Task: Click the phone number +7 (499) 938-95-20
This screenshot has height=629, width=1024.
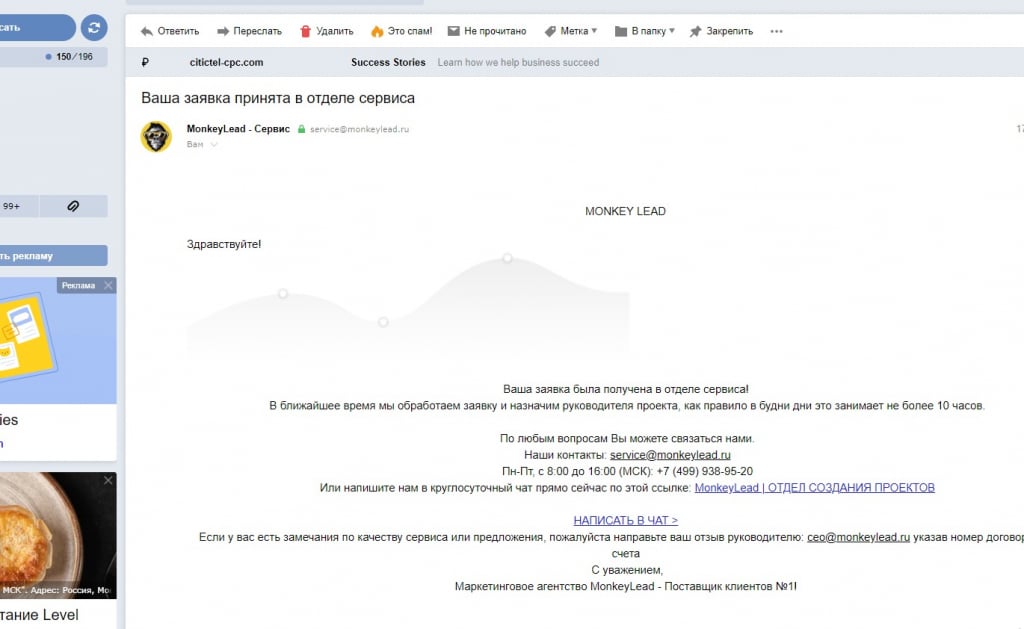Action: tap(705, 471)
